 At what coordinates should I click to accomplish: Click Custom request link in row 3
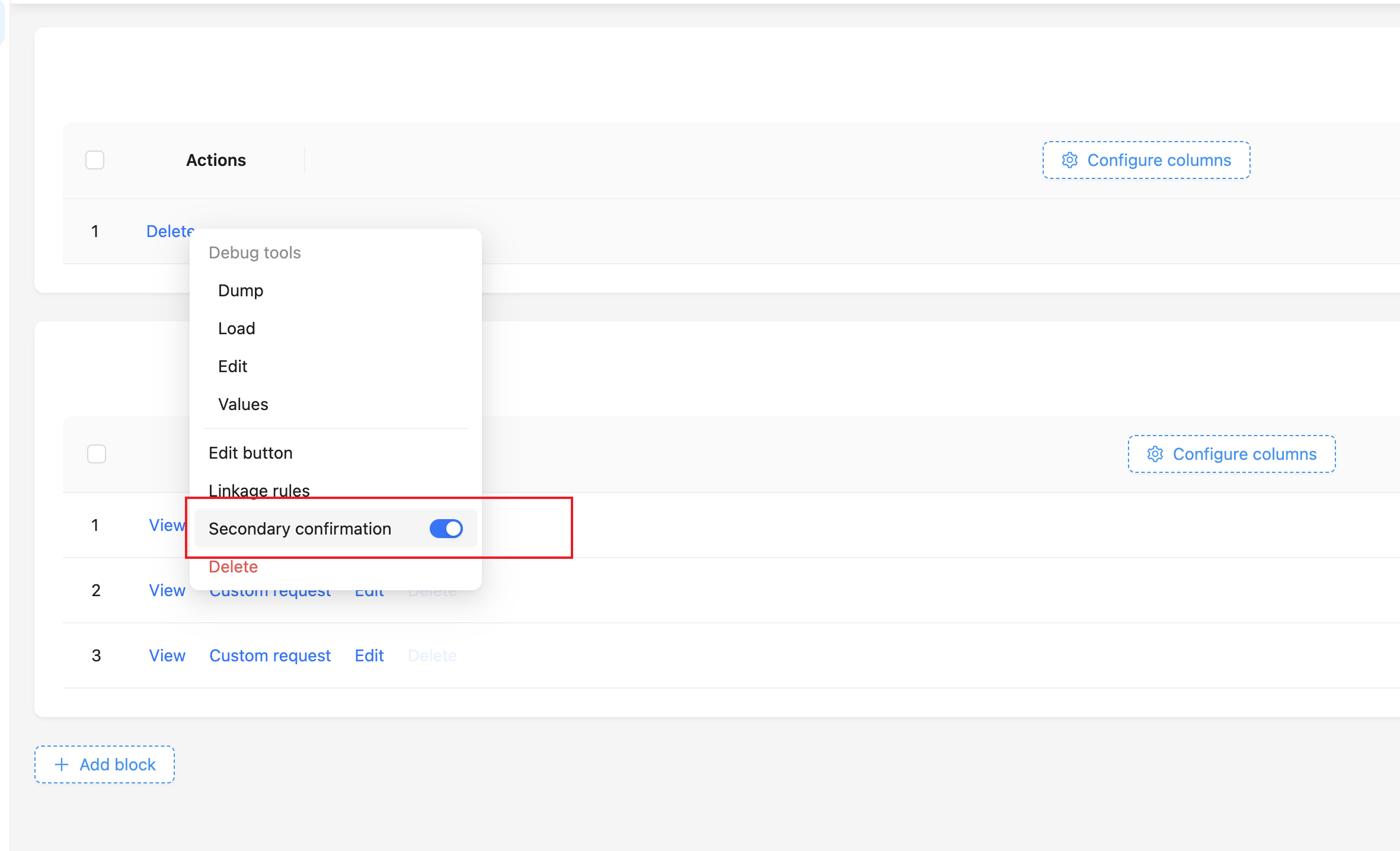[x=270, y=655]
